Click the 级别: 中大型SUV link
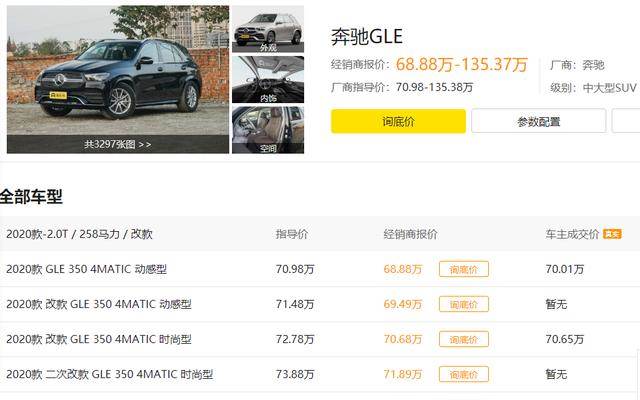This screenshot has height=400, width=640. point(593,88)
